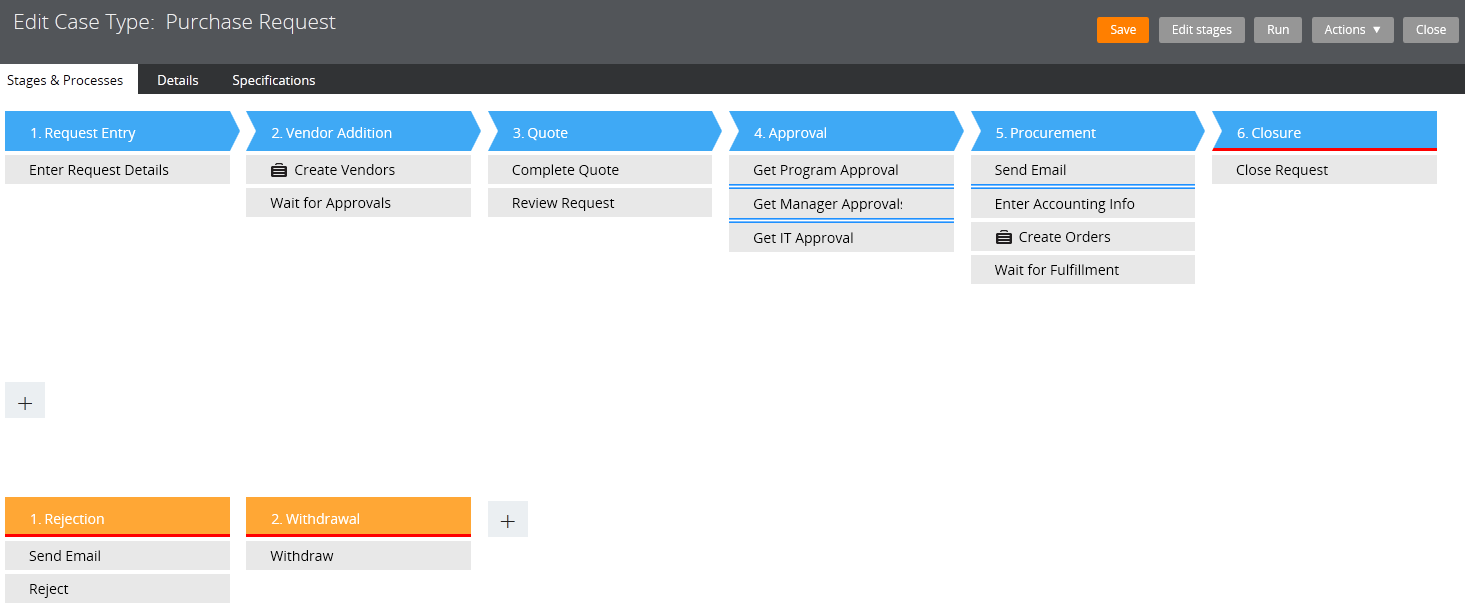1465x610 pixels.
Task: Select the Request Entry stage header
Action: tap(122, 132)
